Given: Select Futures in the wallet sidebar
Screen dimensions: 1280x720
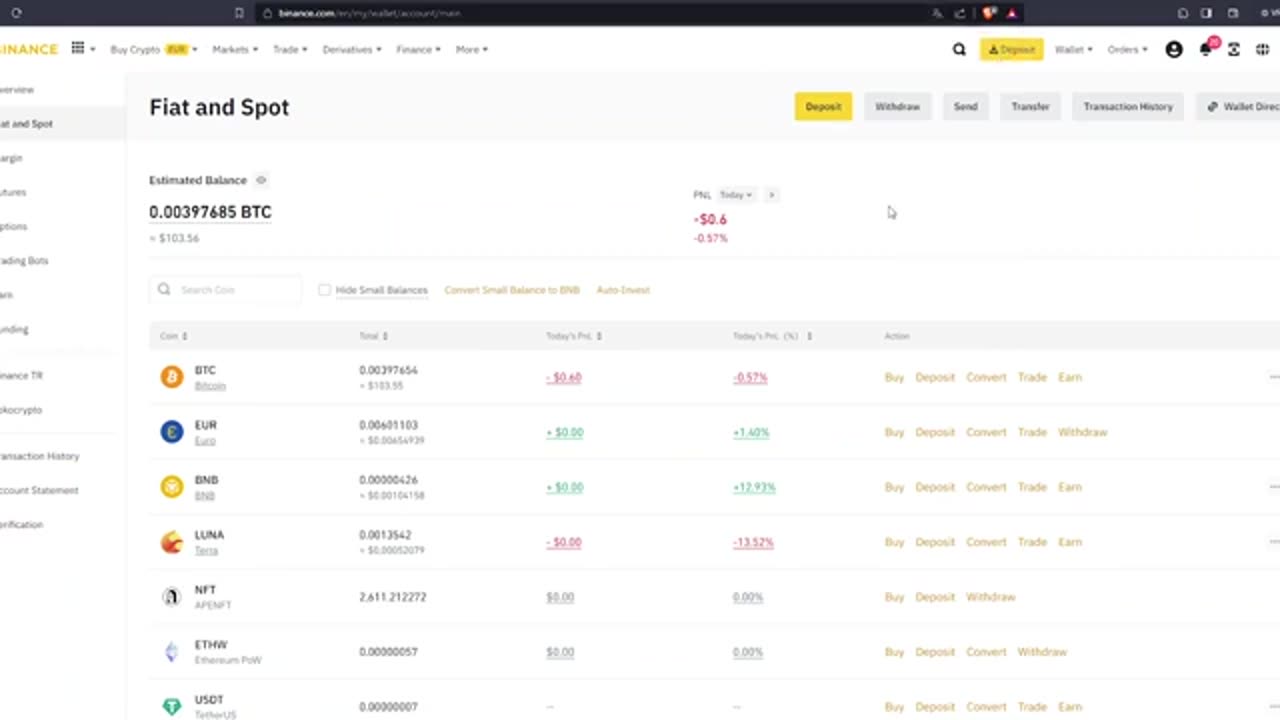Looking at the screenshot, I should point(13,192).
